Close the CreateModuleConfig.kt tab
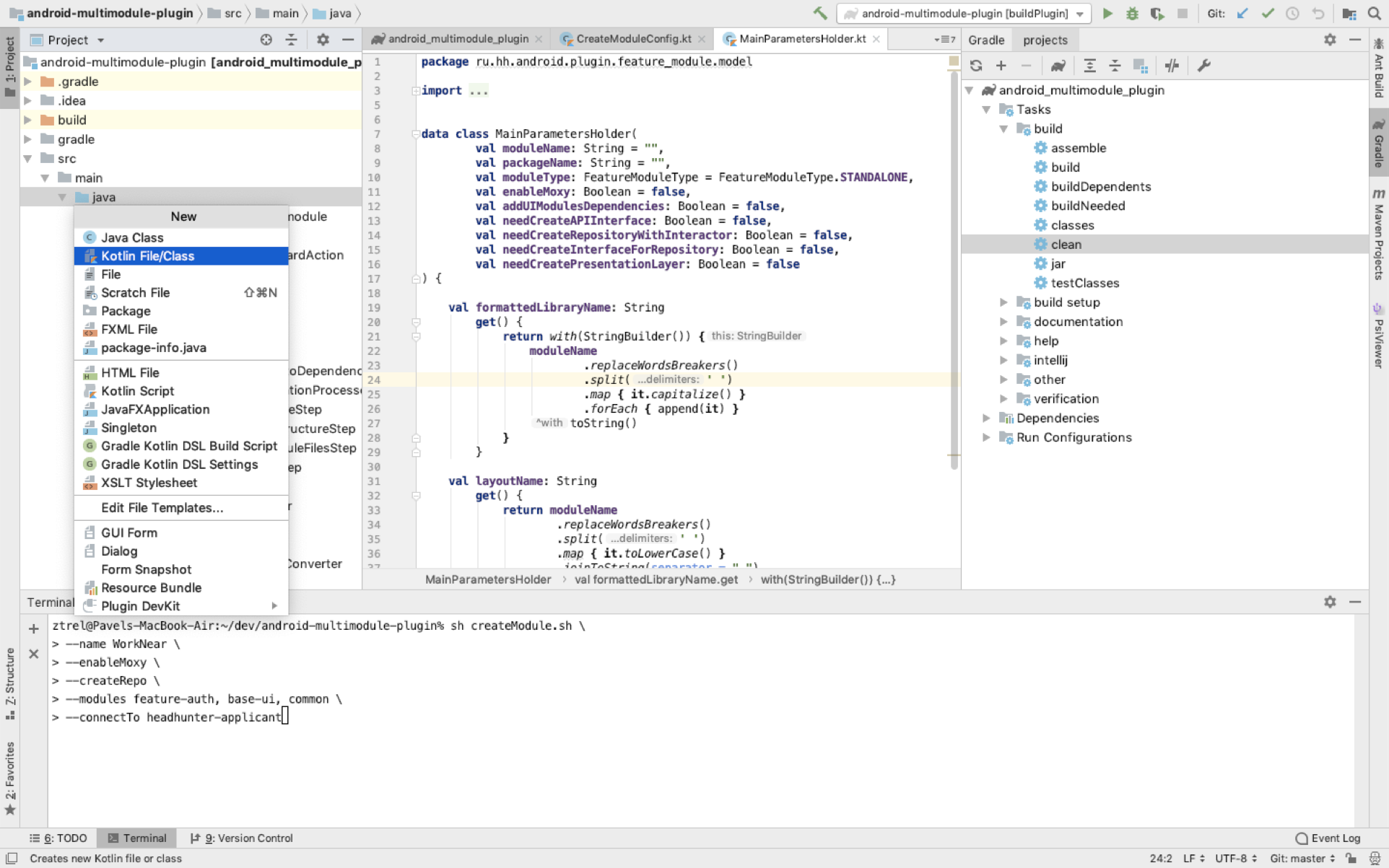Screen dimensions: 1389x868 click(702, 39)
